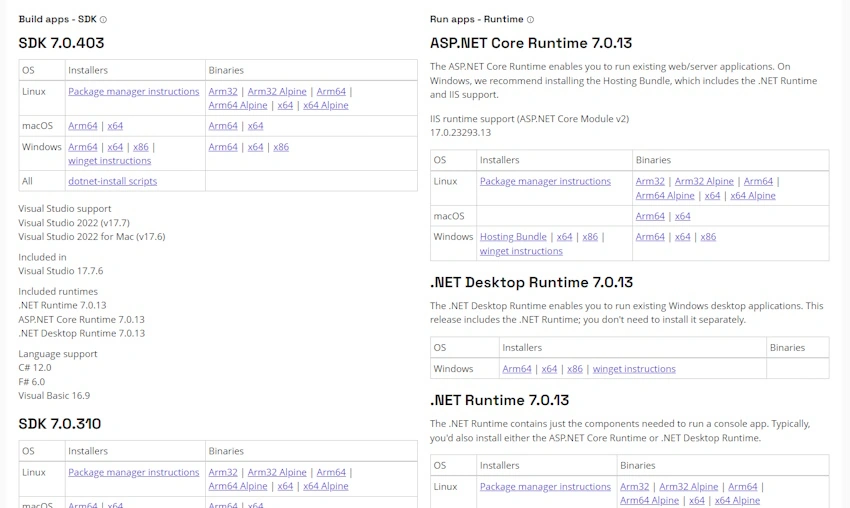Download SDK 7.0.403 Windows x64 binary

[255, 147]
